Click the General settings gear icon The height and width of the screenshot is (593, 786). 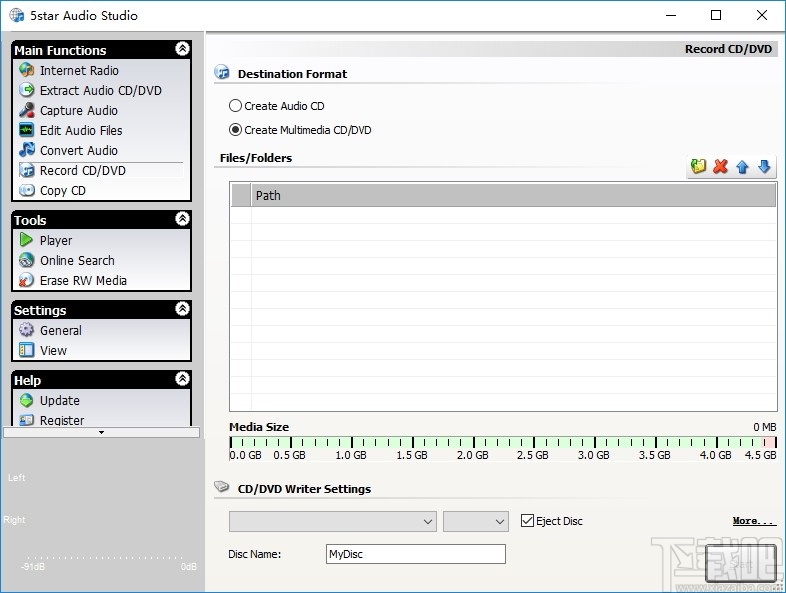pyautogui.click(x=27, y=330)
